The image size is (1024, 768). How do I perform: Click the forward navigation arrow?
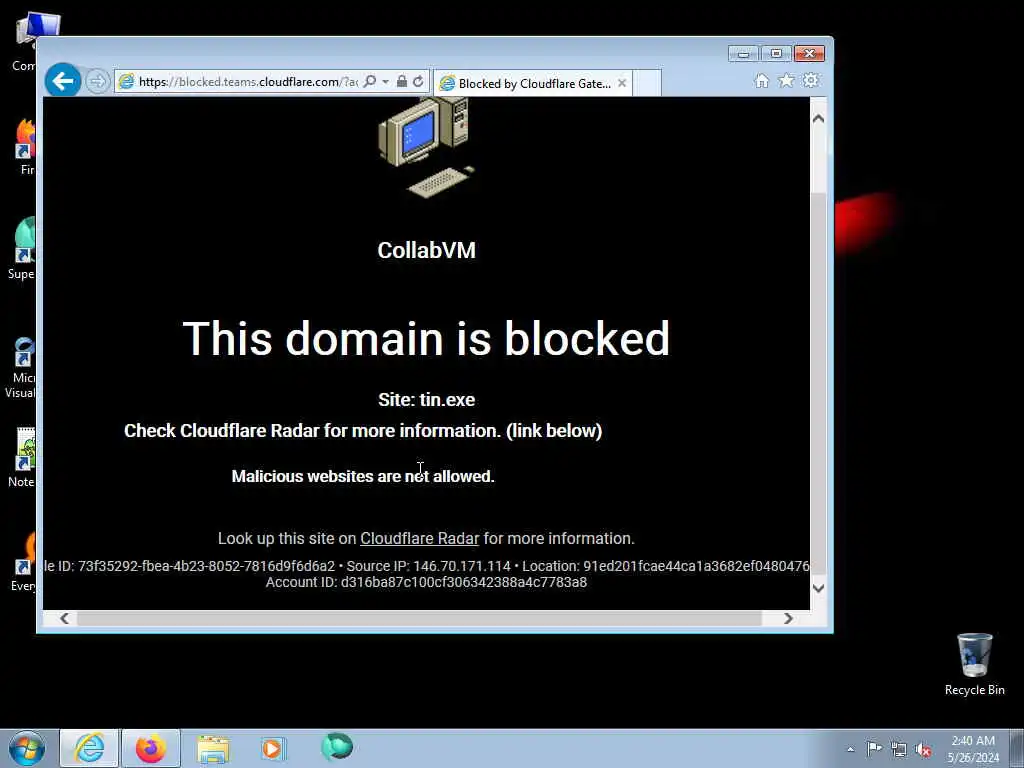[97, 82]
